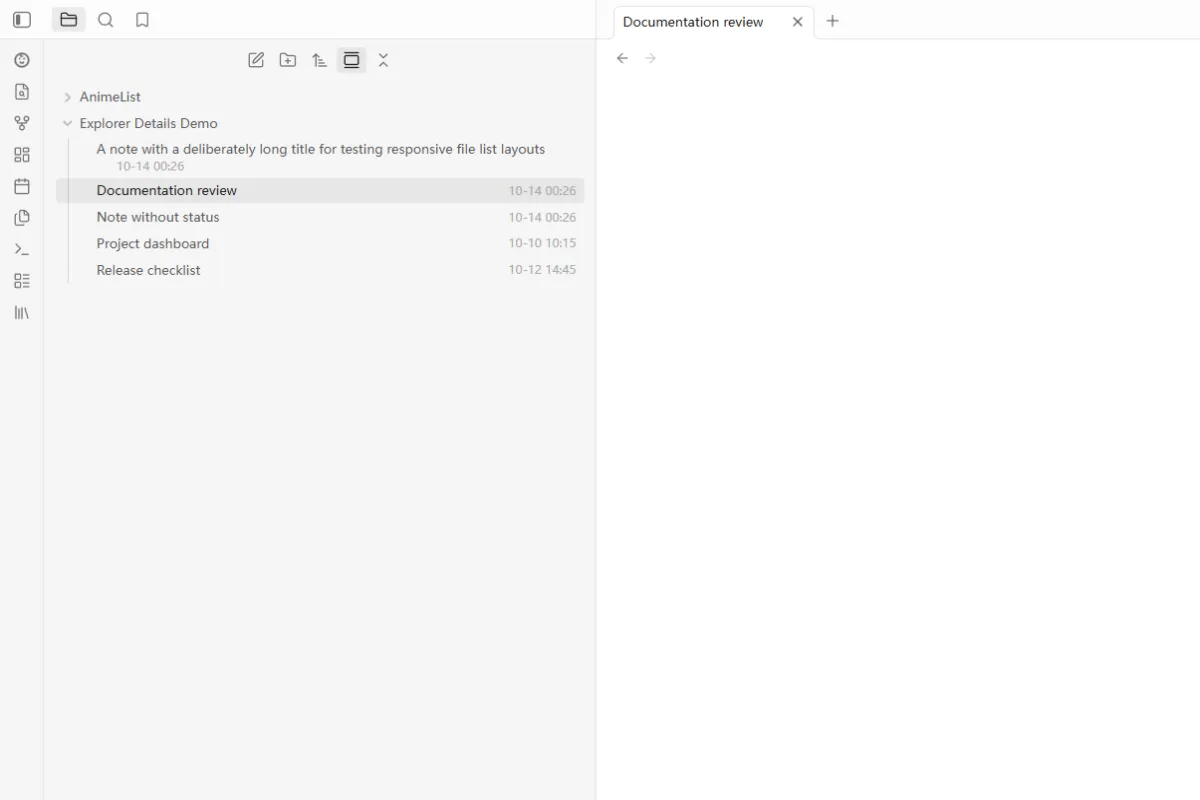Collapse the Explorer Details Demo folder chevron

67,124
